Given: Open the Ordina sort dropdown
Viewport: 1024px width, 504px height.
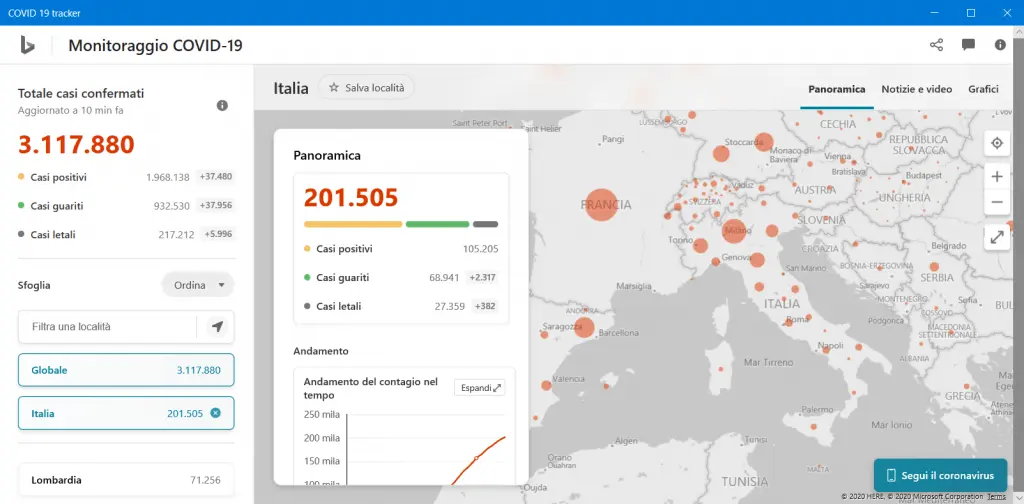Looking at the screenshot, I should click(198, 285).
